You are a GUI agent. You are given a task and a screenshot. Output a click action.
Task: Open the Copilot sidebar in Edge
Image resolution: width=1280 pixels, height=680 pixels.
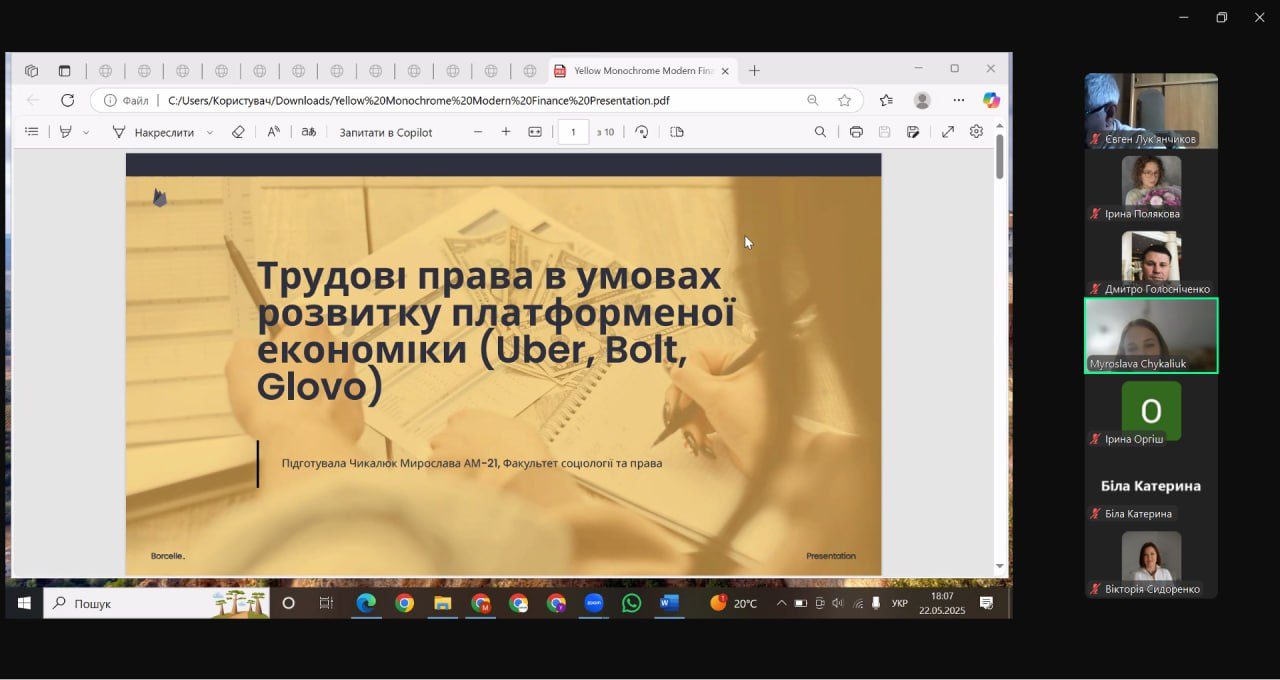[991, 100]
